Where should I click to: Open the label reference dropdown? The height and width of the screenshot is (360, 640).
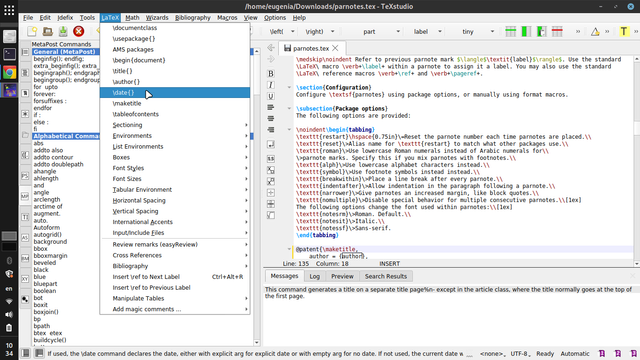click(427, 31)
